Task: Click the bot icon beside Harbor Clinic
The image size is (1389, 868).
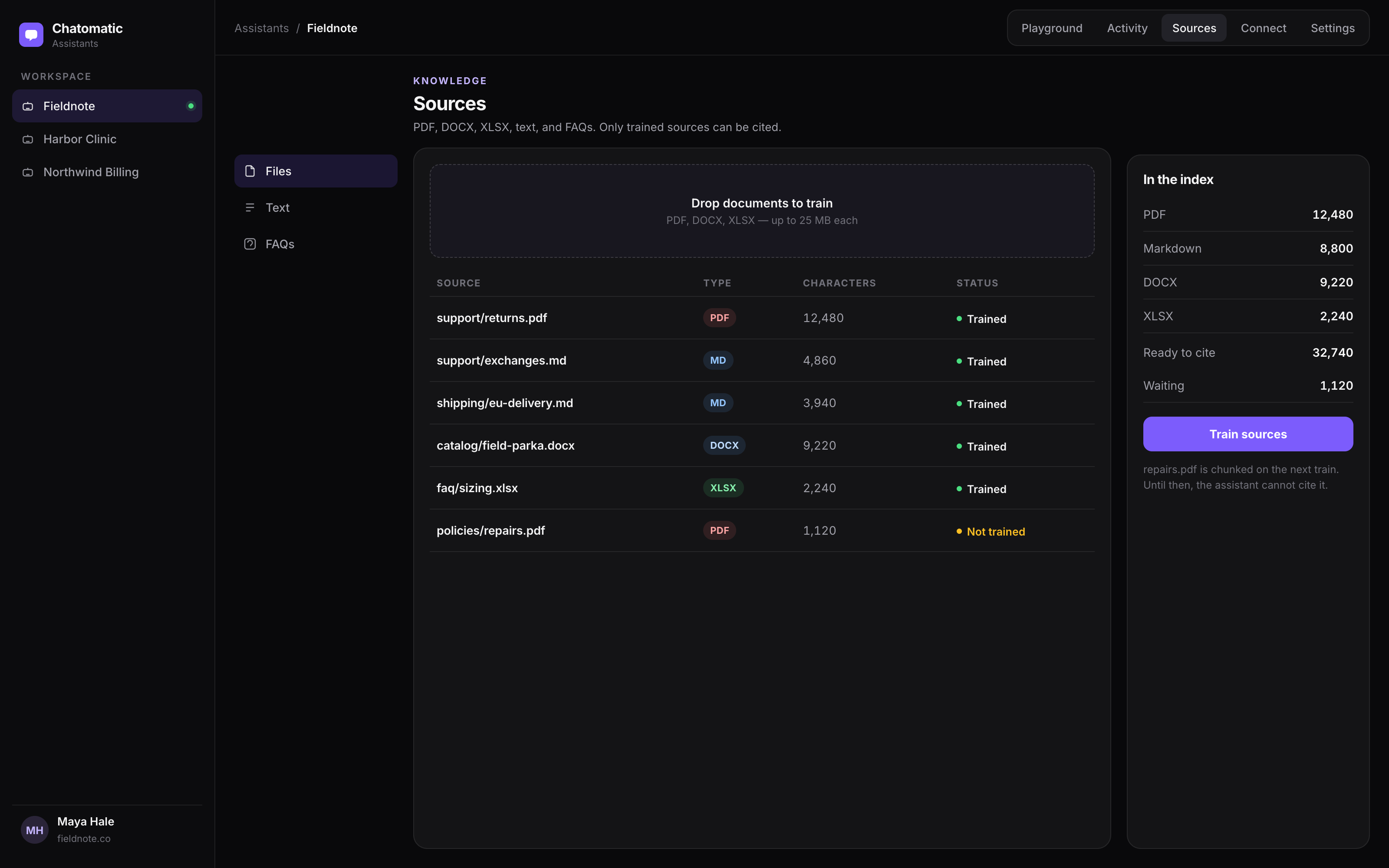Action: [x=27, y=139]
